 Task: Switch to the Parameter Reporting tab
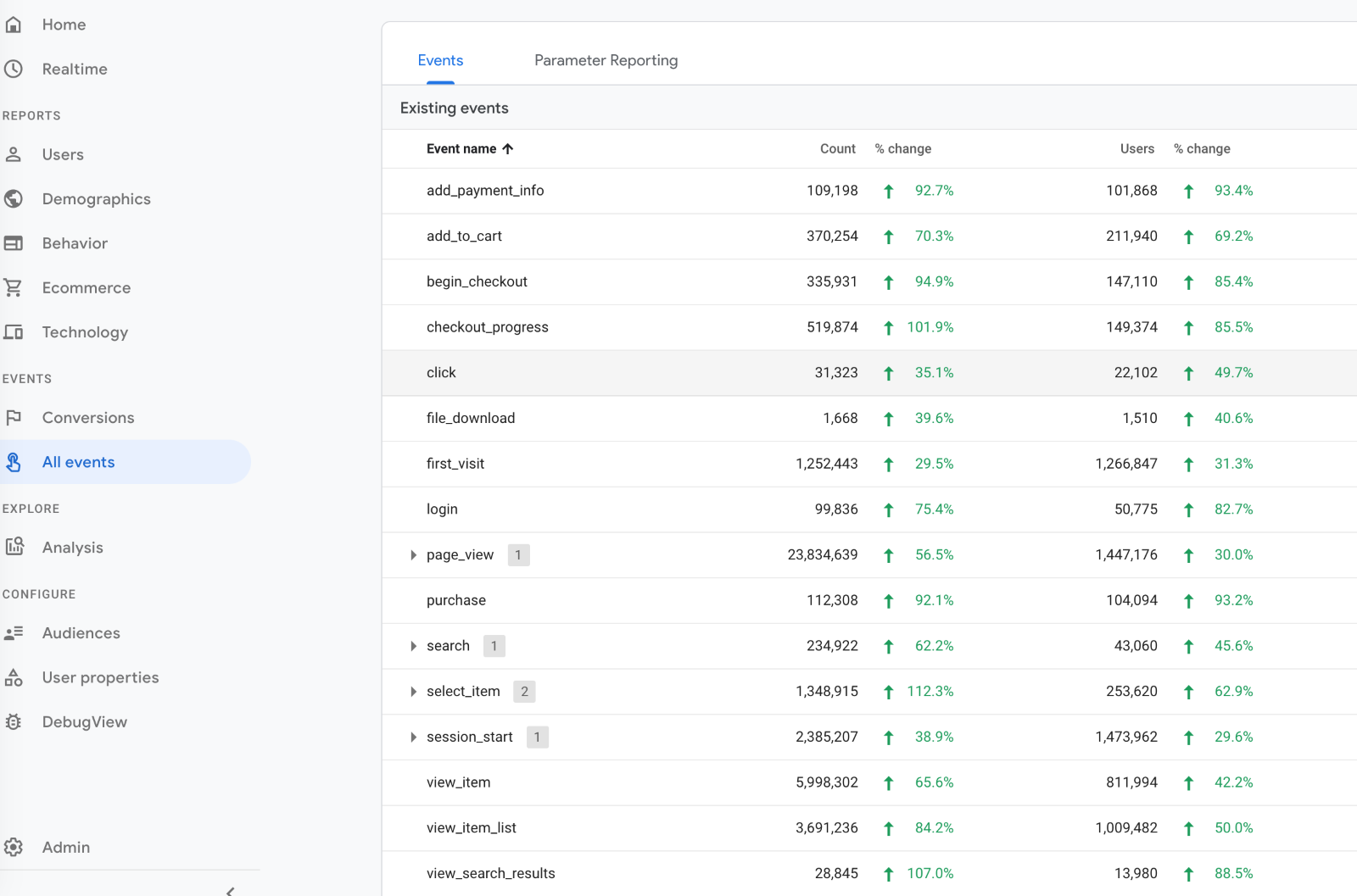606,60
